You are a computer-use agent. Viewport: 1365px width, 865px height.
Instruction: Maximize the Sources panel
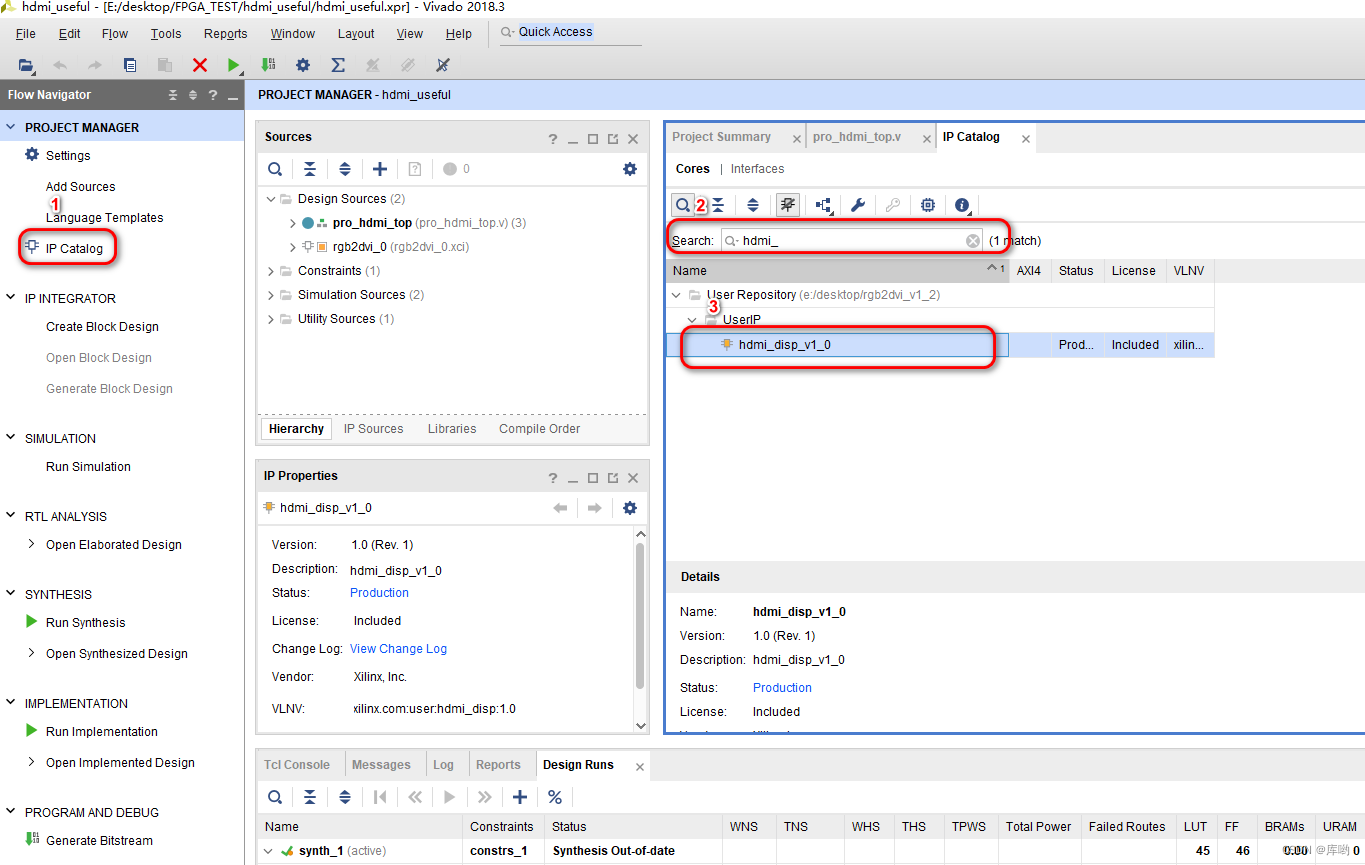point(593,139)
